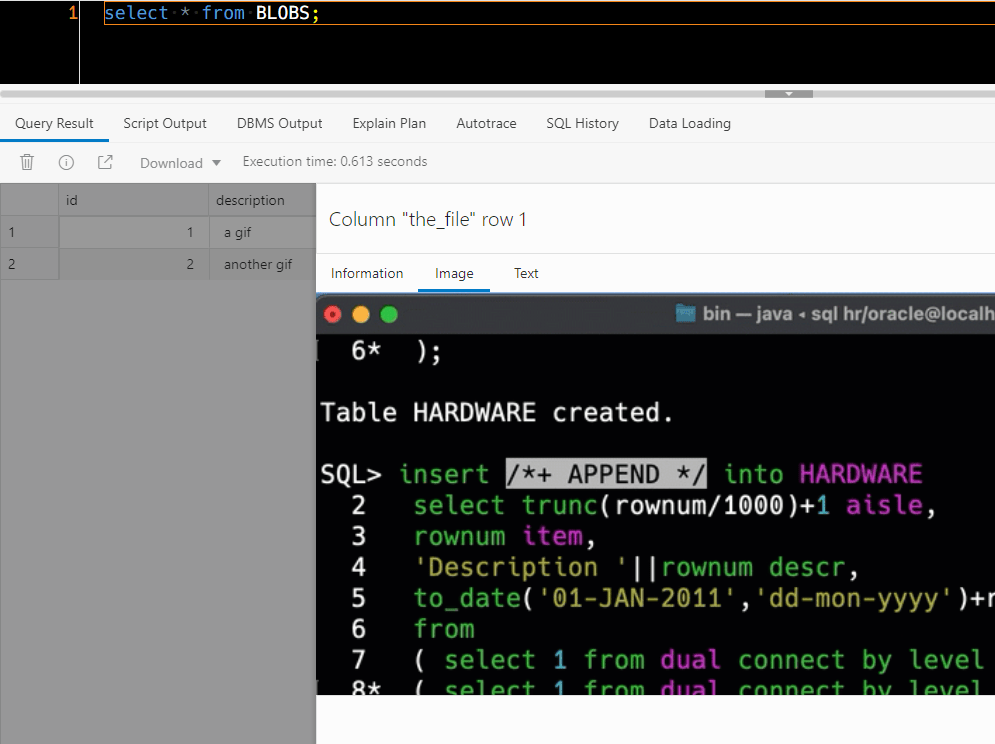Select the 'another gif' description cell
Viewport: 995px width, 744px height.
[262, 264]
